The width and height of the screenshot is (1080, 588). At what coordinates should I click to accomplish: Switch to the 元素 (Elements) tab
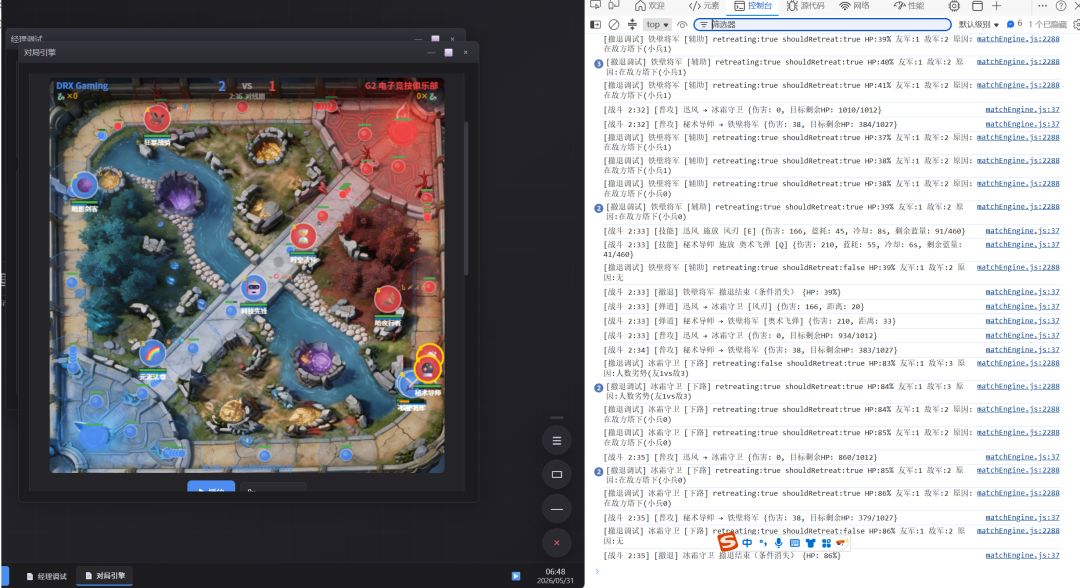(704, 6)
